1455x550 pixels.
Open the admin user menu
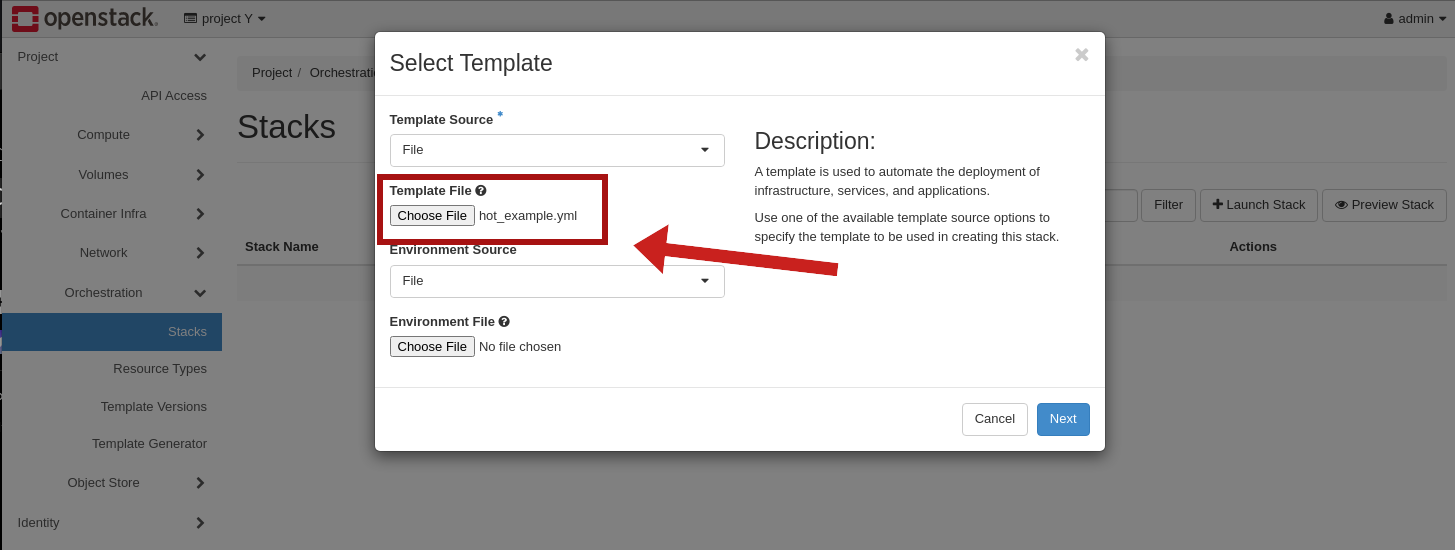click(1414, 18)
